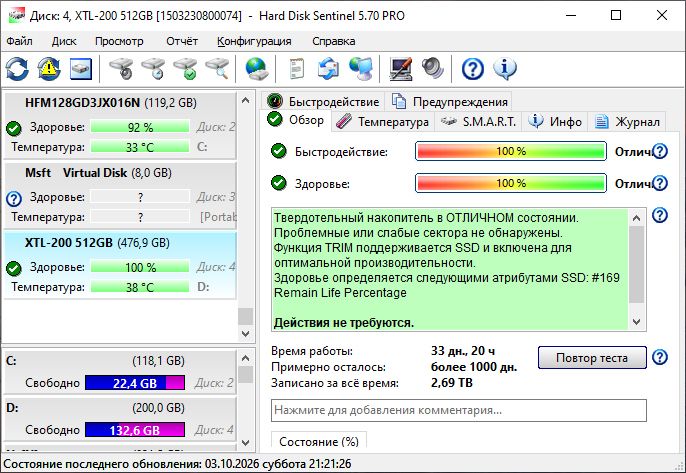686x473 pixels.
Task: Open the notepad report toolbar icon
Action: [x=297, y=69]
